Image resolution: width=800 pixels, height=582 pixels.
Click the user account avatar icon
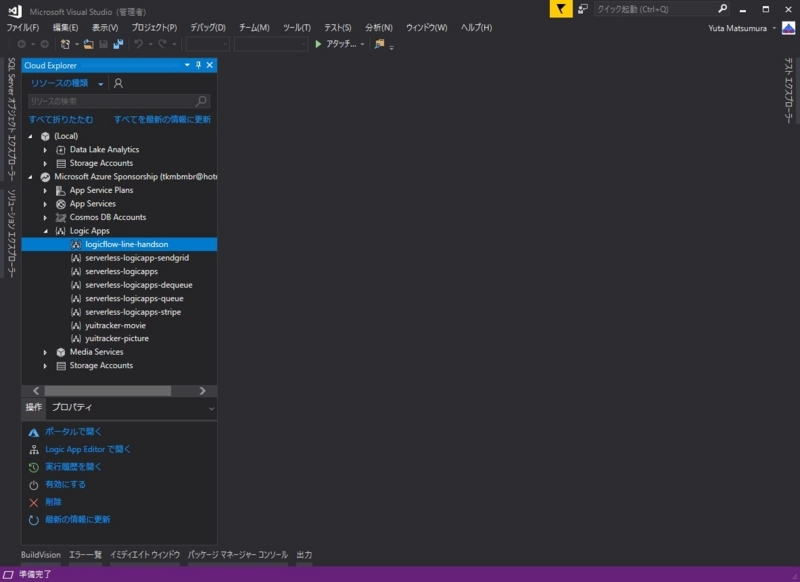pos(789,28)
